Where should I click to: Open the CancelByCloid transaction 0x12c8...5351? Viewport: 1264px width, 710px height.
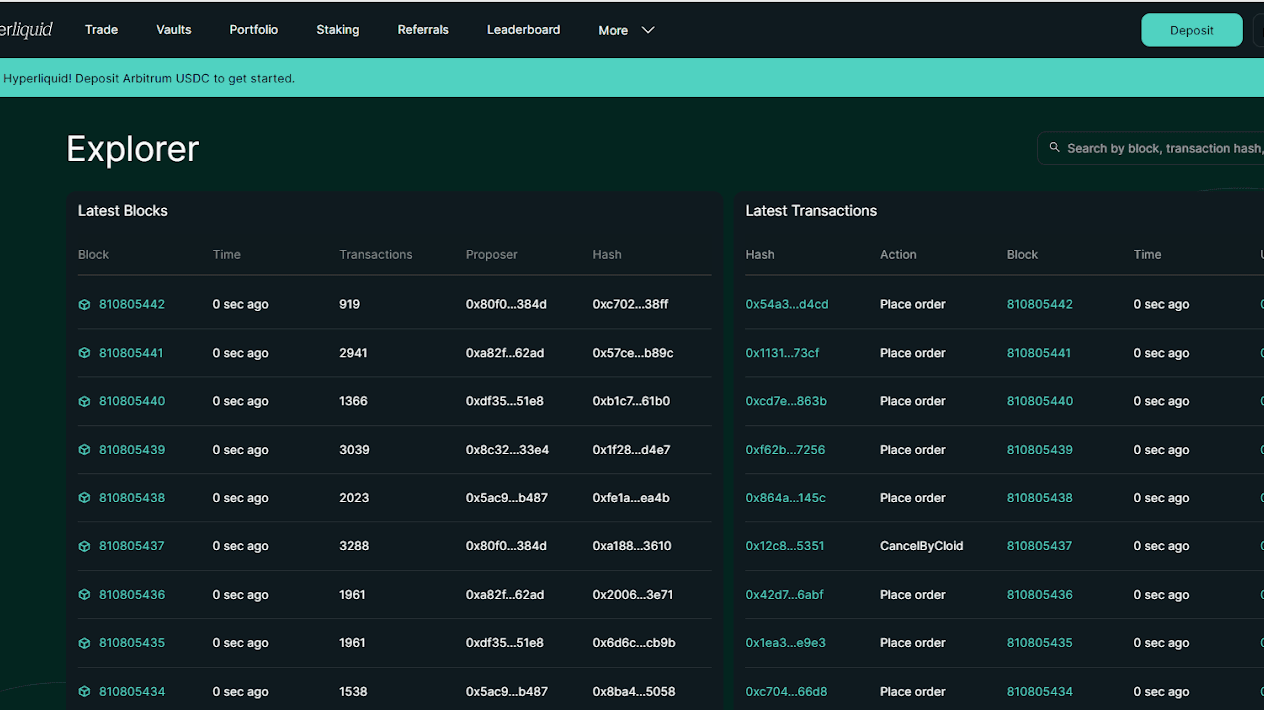pyautogui.click(x=784, y=546)
